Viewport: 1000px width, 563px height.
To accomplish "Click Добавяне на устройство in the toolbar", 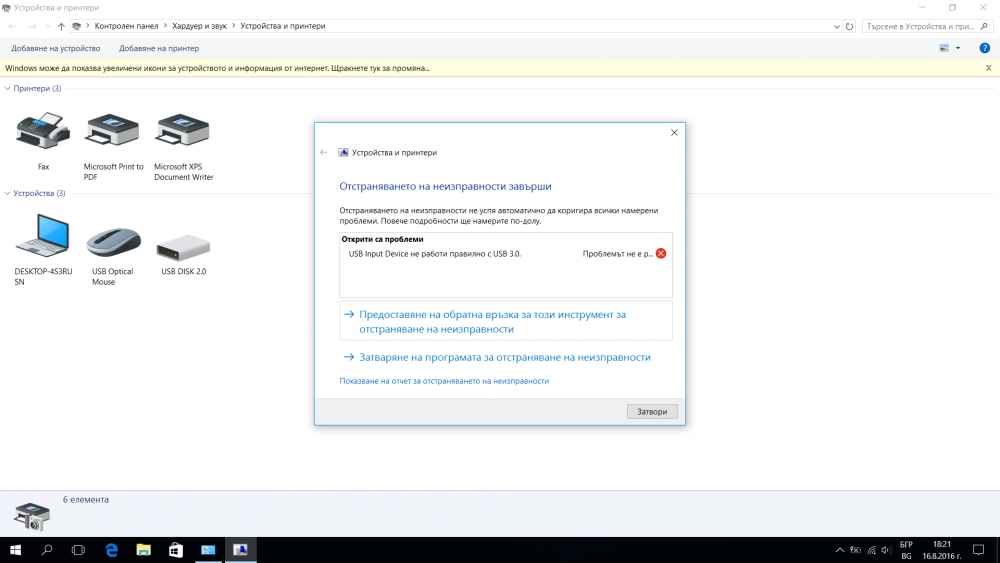I will [55, 48].
